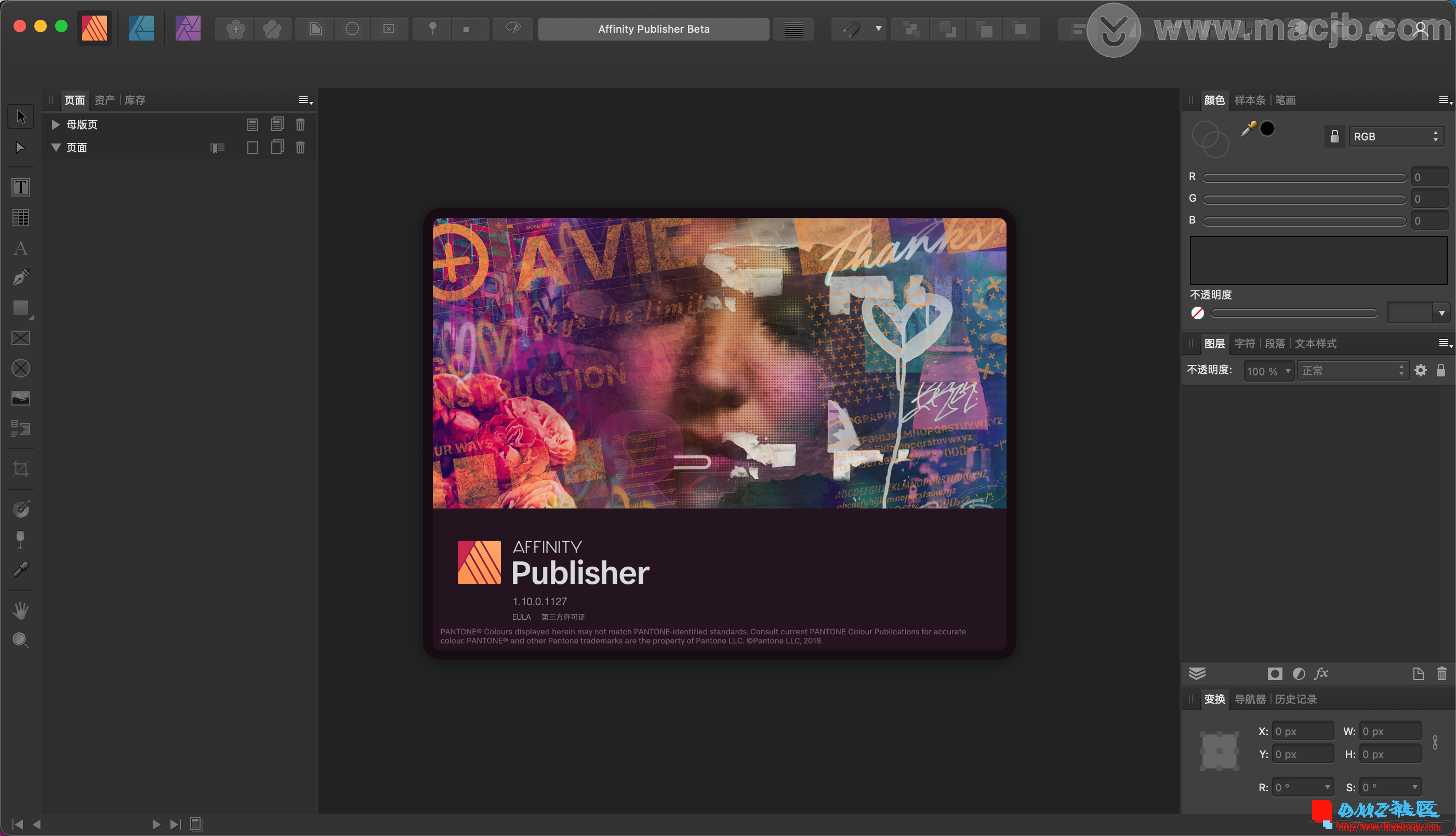
Task: Go to the next page
Action: tap(156, 825)
